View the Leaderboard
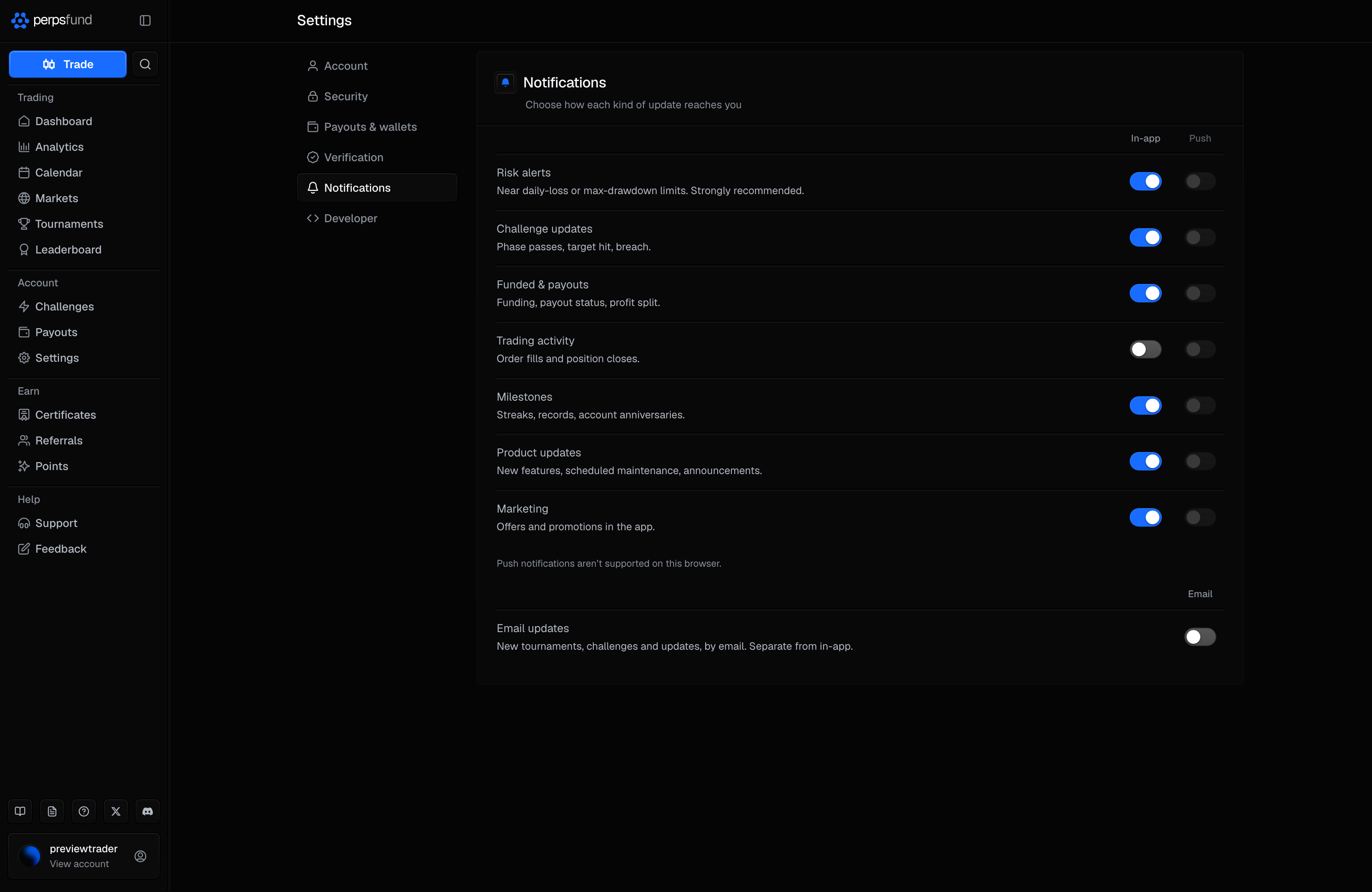This screenshot has width=1372, height=892. pos(83,249)
